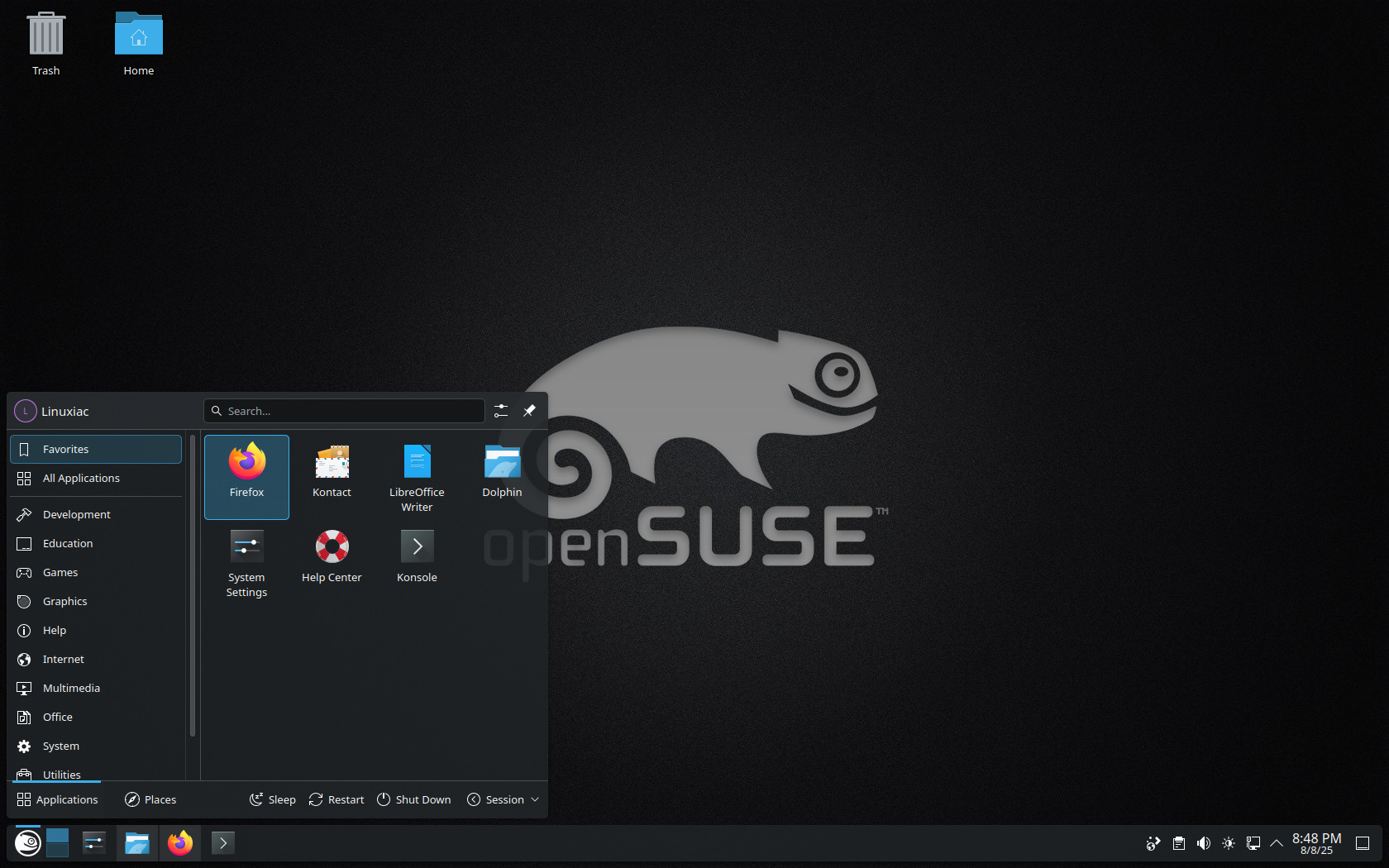1389x868 pixels.
Task: Open the volume control tray icon
Action: tap(1204, 843)
